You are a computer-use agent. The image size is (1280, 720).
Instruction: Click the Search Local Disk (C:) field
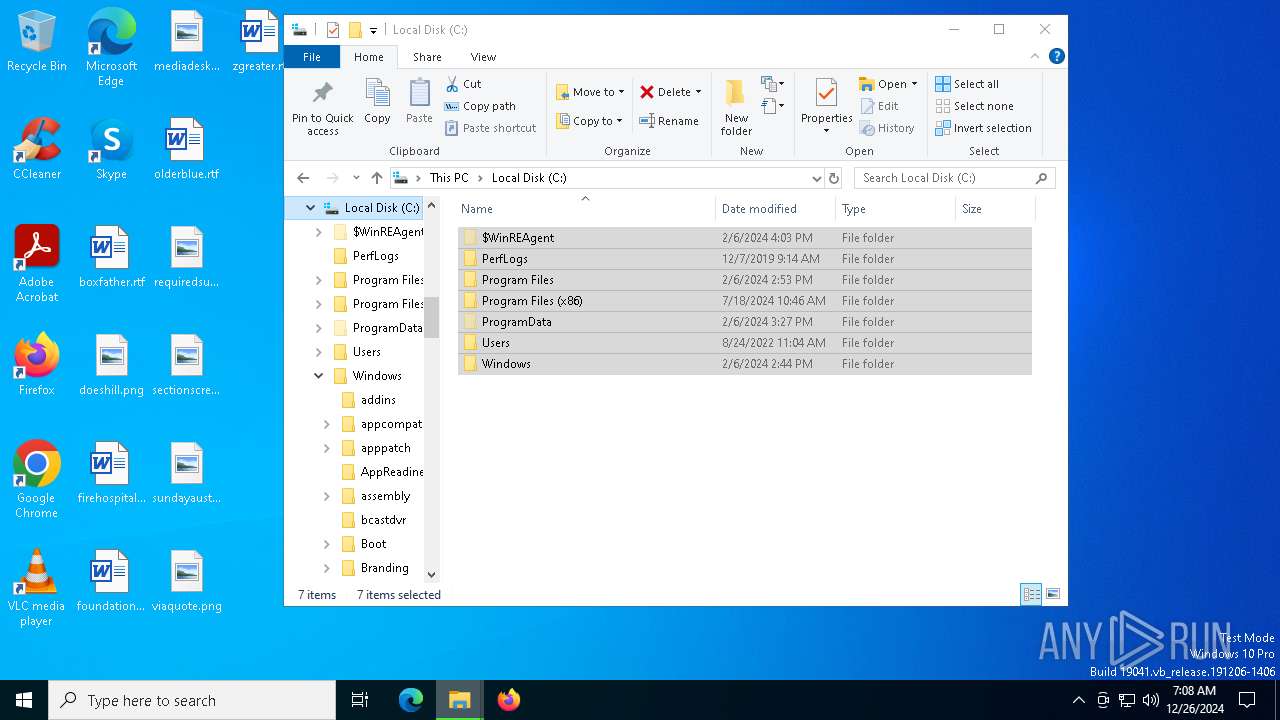pyautogui.click(x=954, y=178)
